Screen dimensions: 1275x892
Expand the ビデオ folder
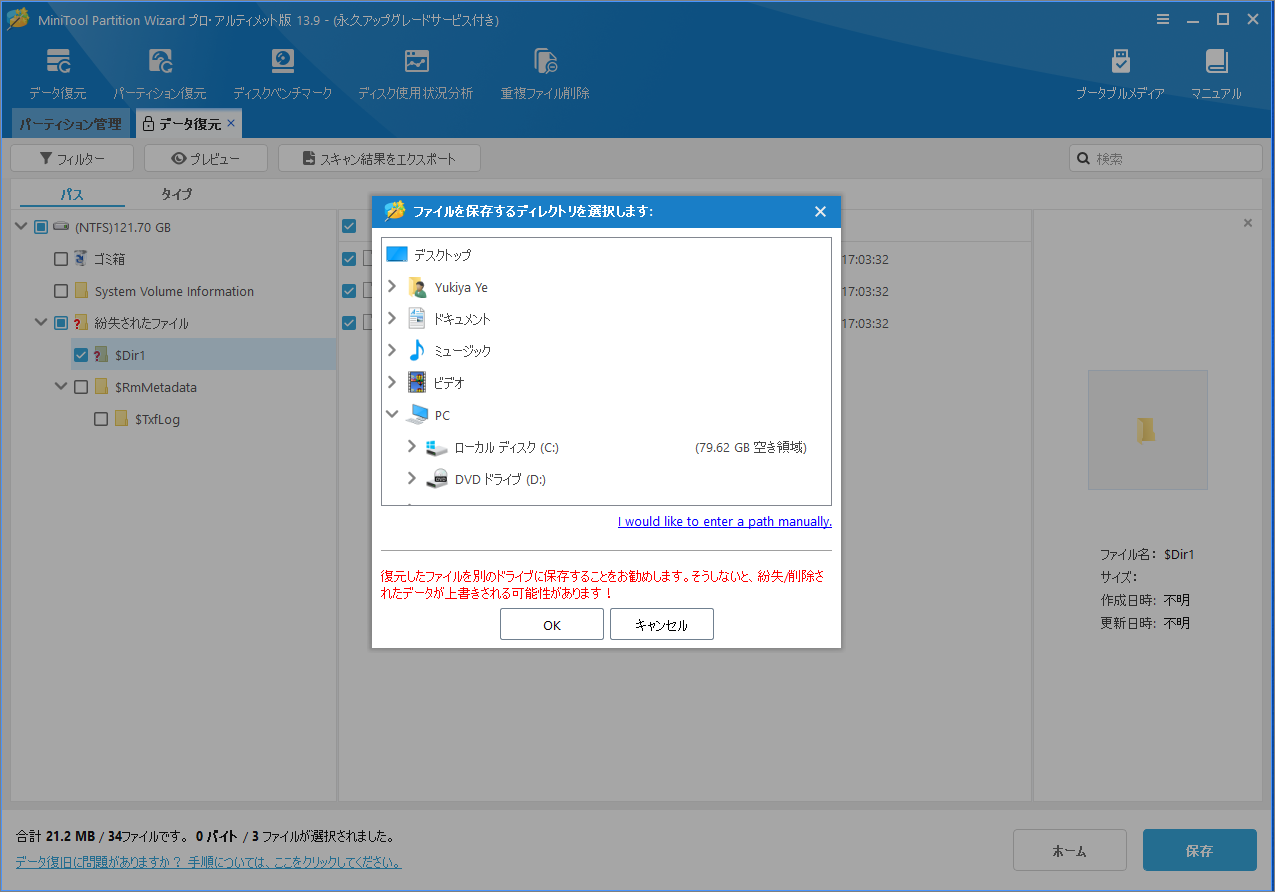point(392,383)
